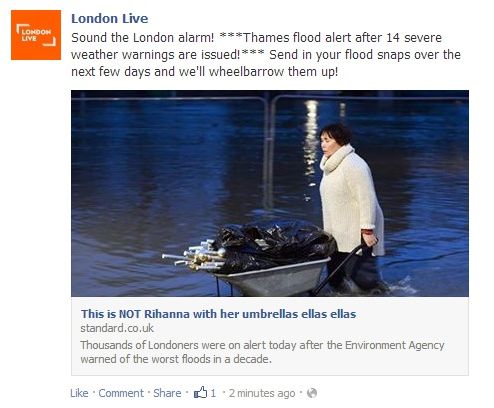
Task: View who liked via the count 1
Action: pos(213,393)
